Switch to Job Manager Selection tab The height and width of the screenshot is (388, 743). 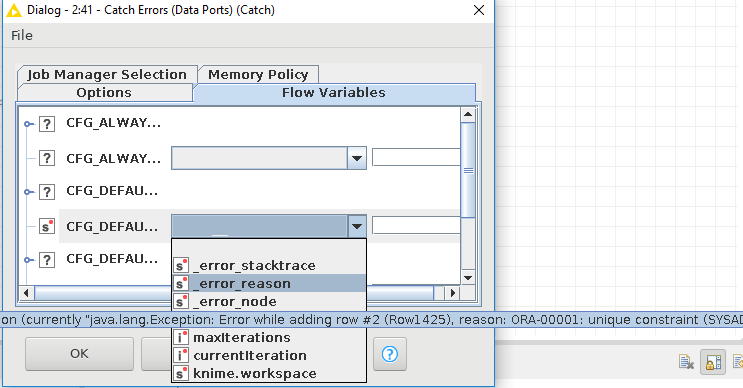tap(107, 74)
